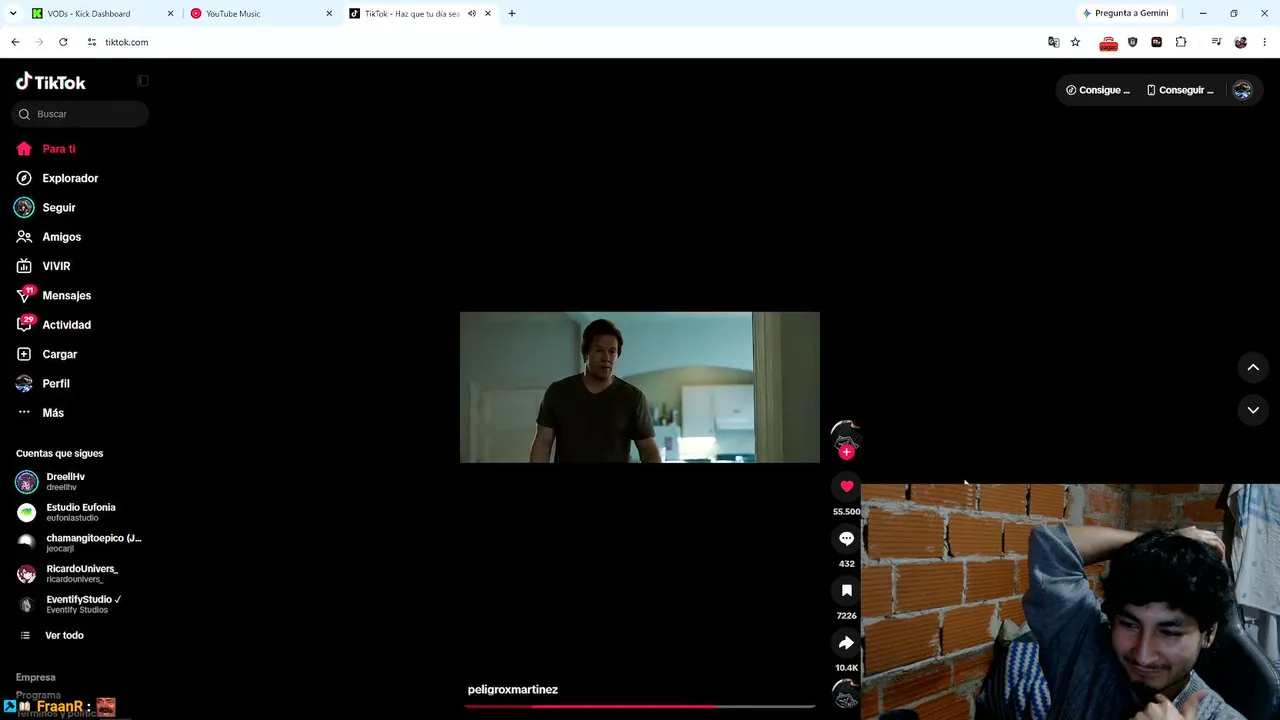Switch to the YouTube Music tab
1280x720 pixels.
pyautogui.click(x=258, y=14)
